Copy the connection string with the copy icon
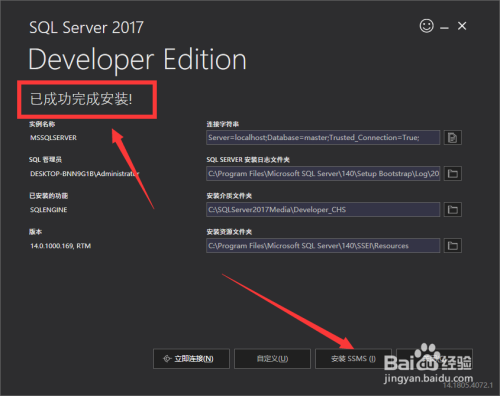Screen dimensions: 500x396 pos(452,138)
